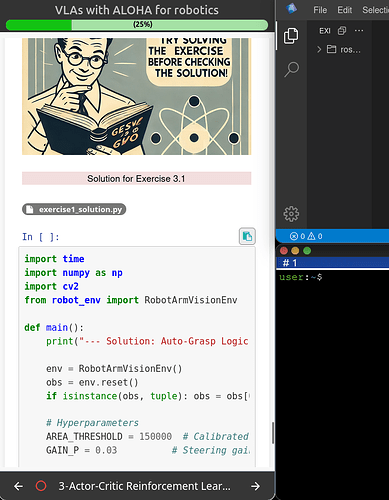
Task: Click the EXI explorer header label
Action: point(325,31)
